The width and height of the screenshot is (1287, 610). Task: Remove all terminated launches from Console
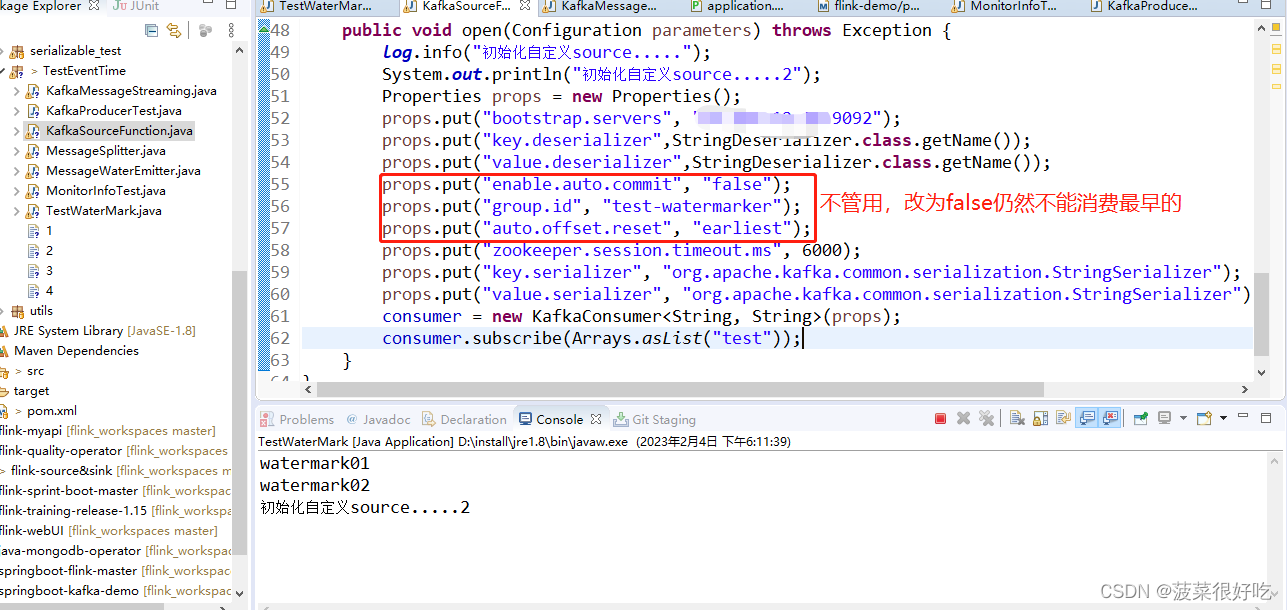(x=985, y=418)
